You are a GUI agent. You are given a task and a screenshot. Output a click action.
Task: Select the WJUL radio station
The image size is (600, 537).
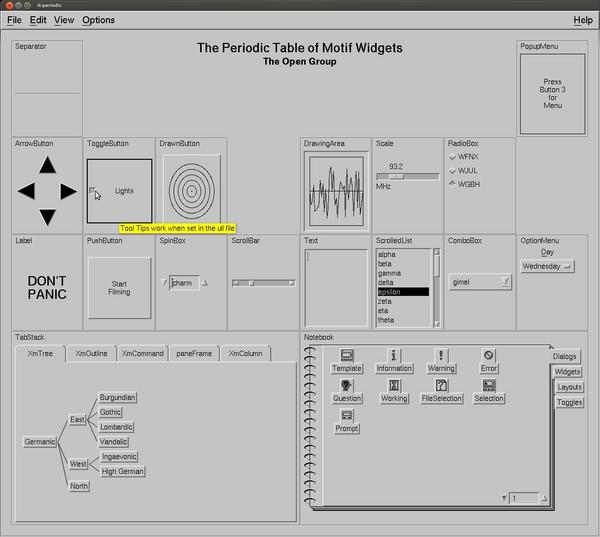click(463, 170)
